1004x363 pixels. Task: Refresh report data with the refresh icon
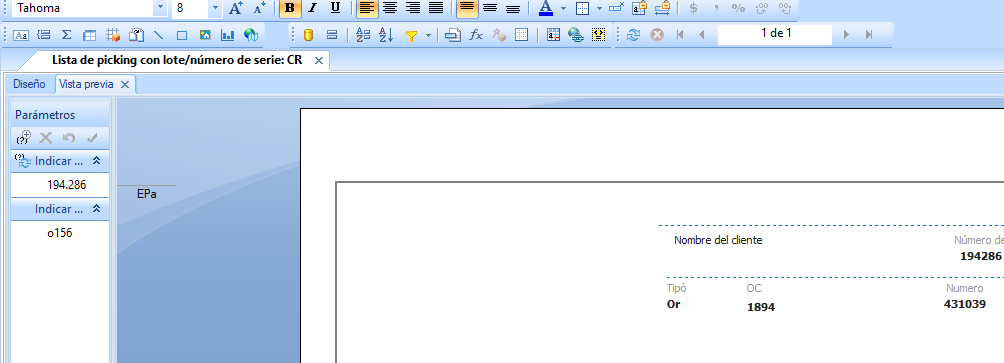[x=633, y=35]
